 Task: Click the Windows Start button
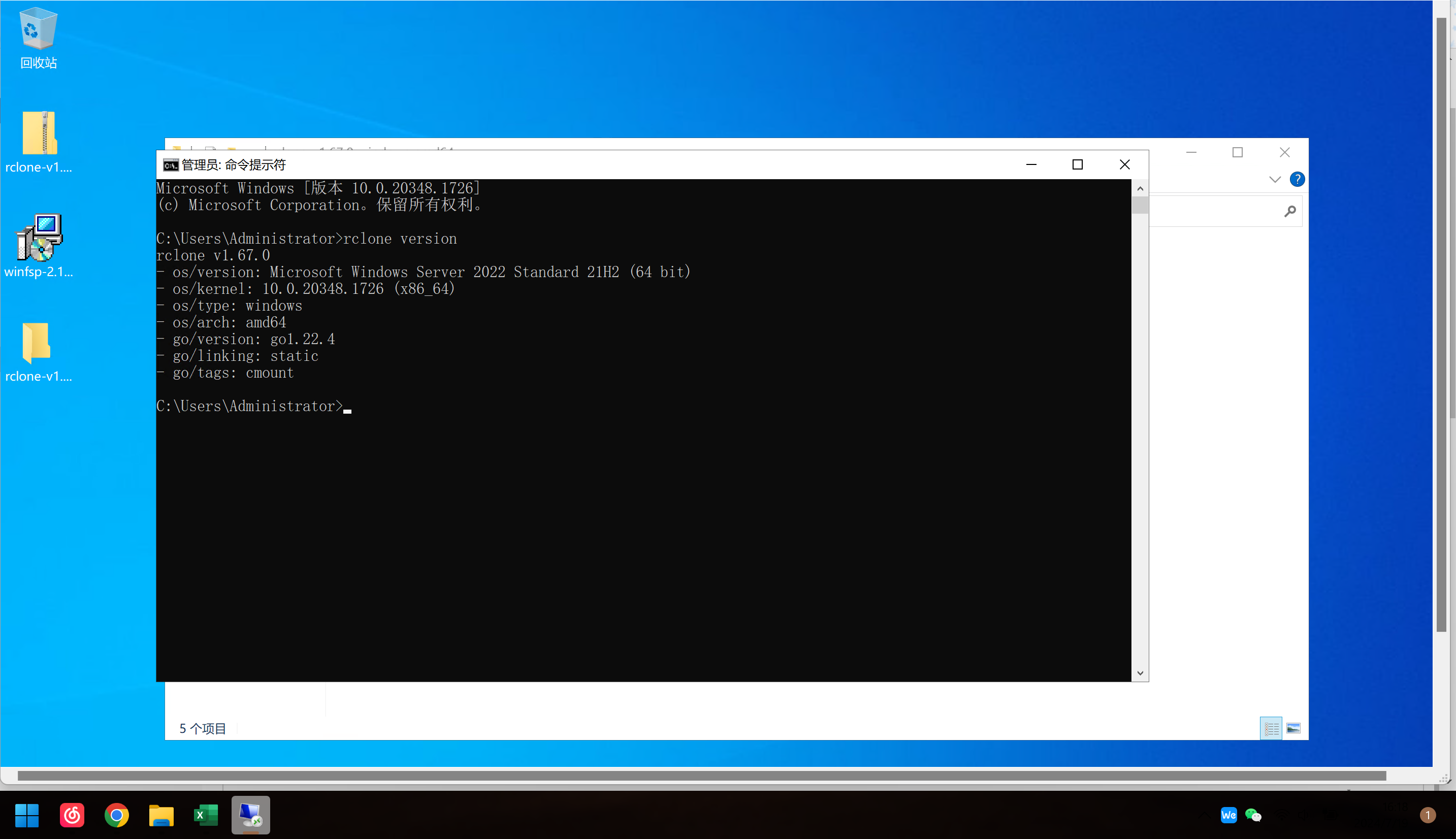coord(26,815)
